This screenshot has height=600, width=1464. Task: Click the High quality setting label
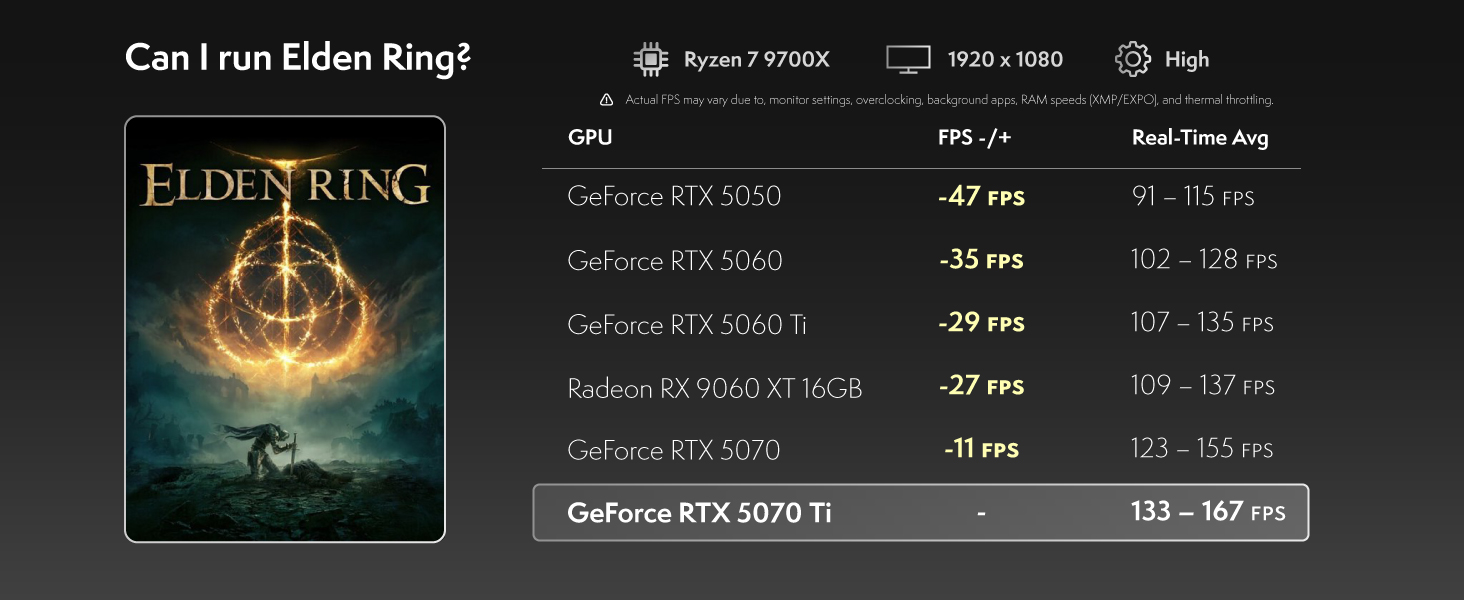point(1187,60)
